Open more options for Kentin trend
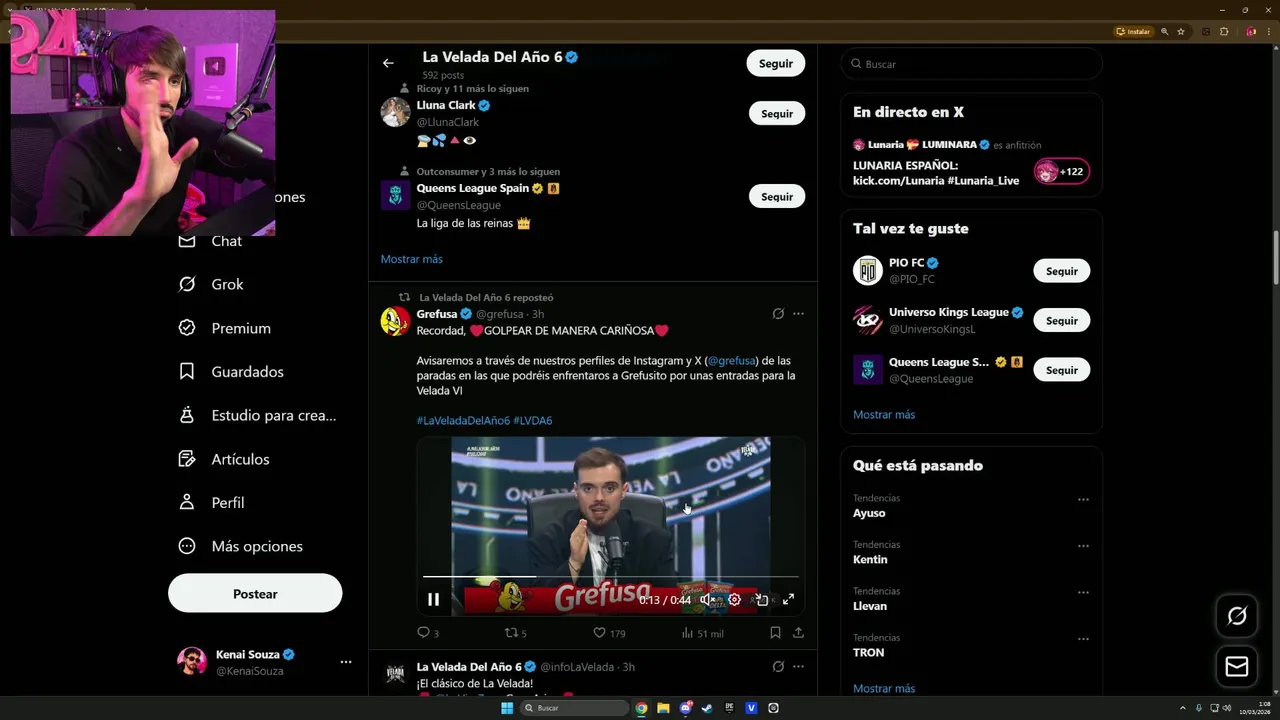1280x720 pixels. 1083,546
